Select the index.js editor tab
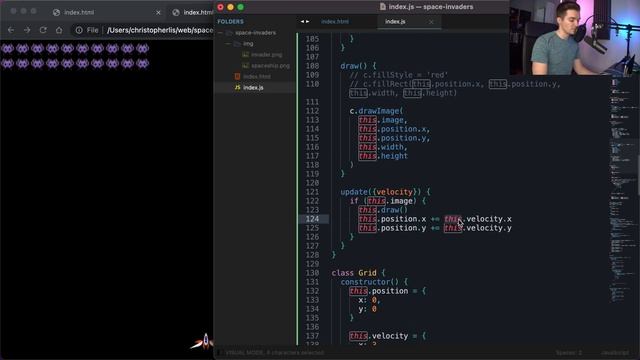The image size is (640, 360). pyautogui.click(x=395, y=22)
